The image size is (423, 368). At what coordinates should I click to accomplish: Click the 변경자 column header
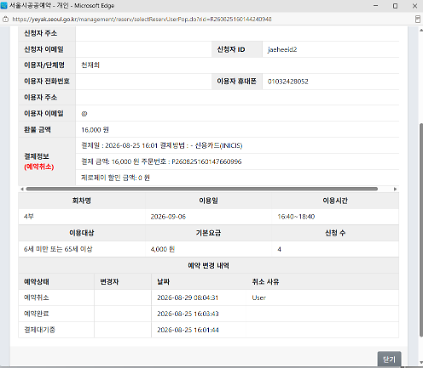click(x=109, y=282)
